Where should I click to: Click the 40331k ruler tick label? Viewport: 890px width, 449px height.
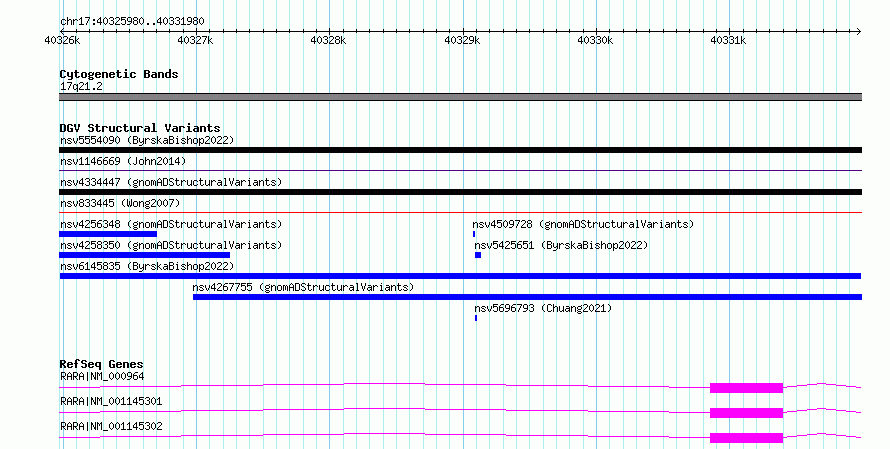(728, 40)
